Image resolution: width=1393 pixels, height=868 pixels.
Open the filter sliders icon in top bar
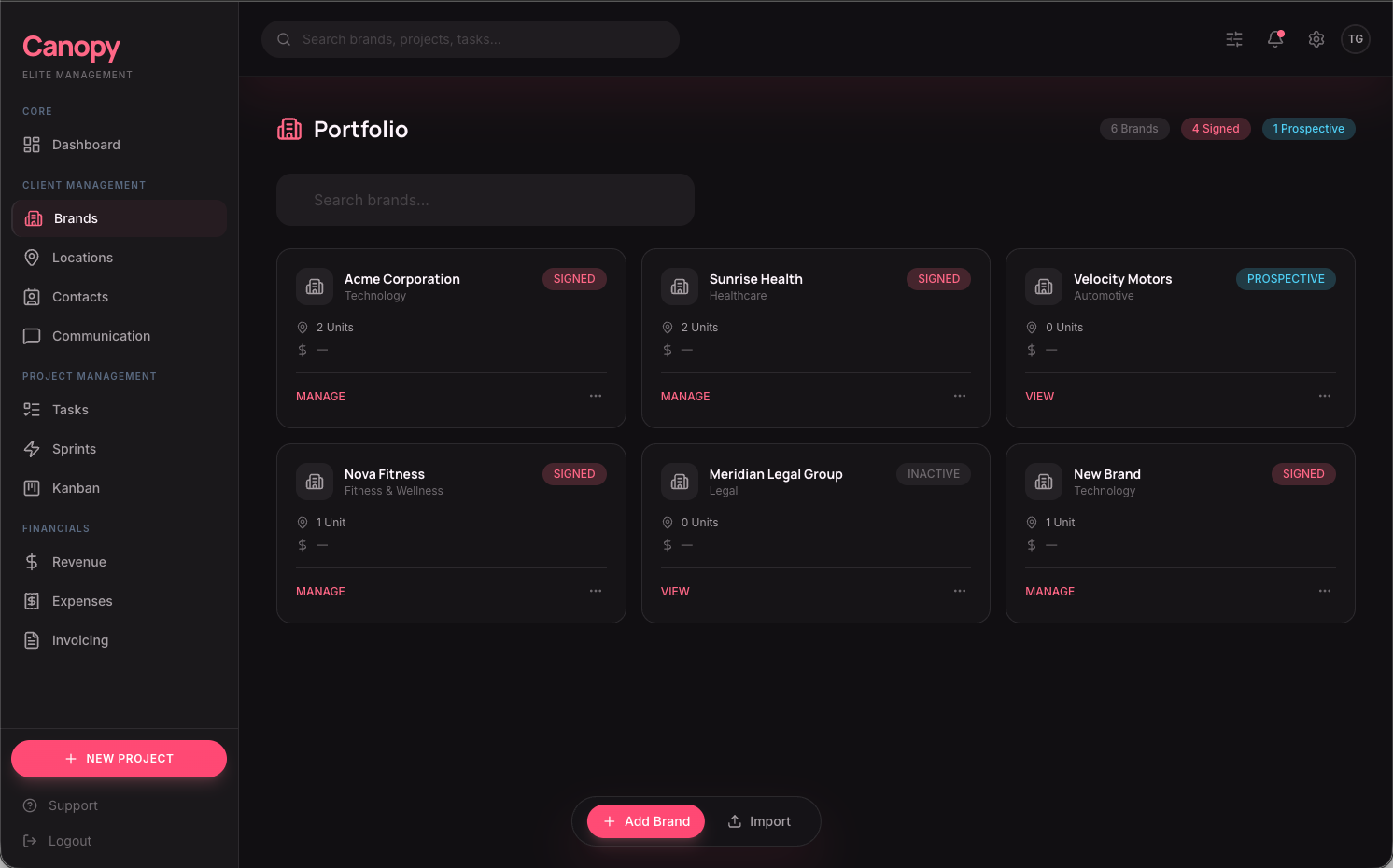tap(1234, 39)
